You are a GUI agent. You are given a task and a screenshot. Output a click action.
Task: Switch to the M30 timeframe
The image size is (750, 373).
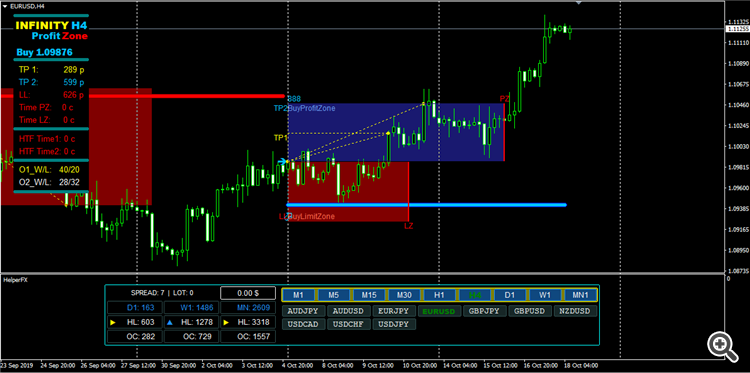coord(404,295)
